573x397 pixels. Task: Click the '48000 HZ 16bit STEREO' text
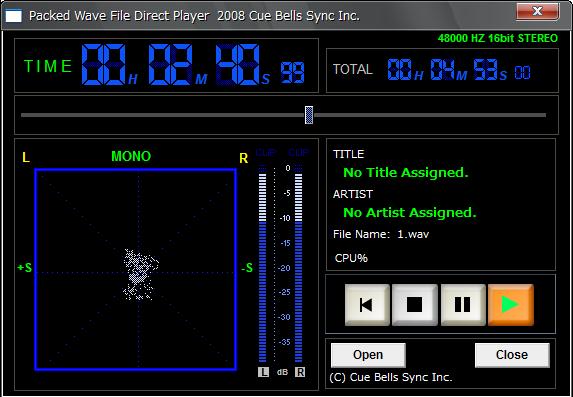498,38
